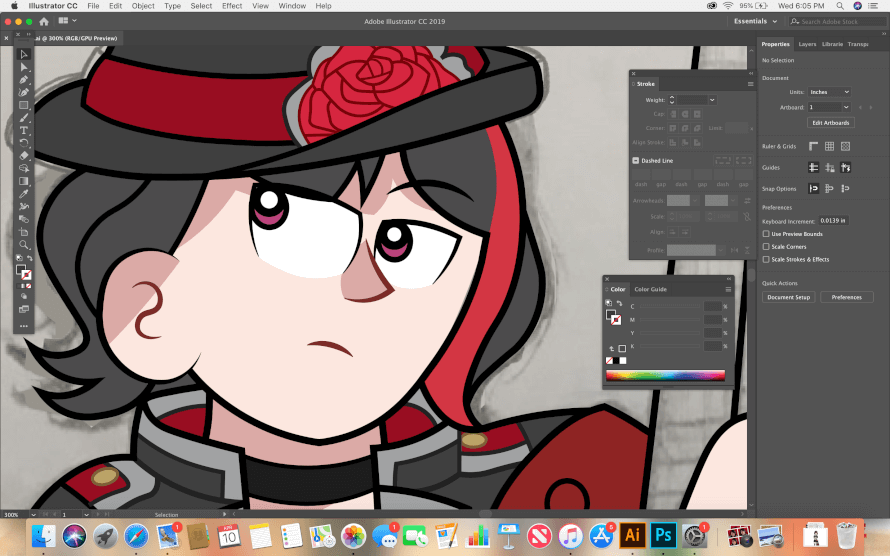Collapse the Color panel double arrows
The image size is (890, 556).
(729, 279)
